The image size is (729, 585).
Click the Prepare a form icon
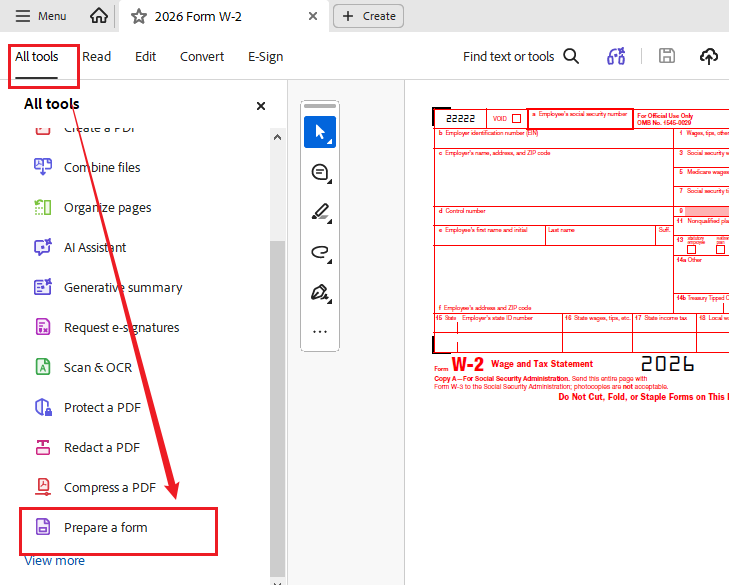[x=43, y=527]
